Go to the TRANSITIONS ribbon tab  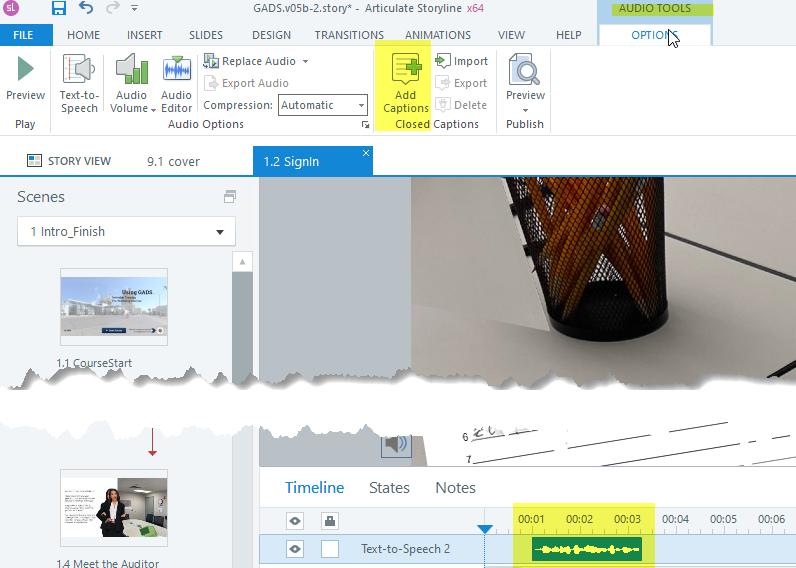click(349, 35)
